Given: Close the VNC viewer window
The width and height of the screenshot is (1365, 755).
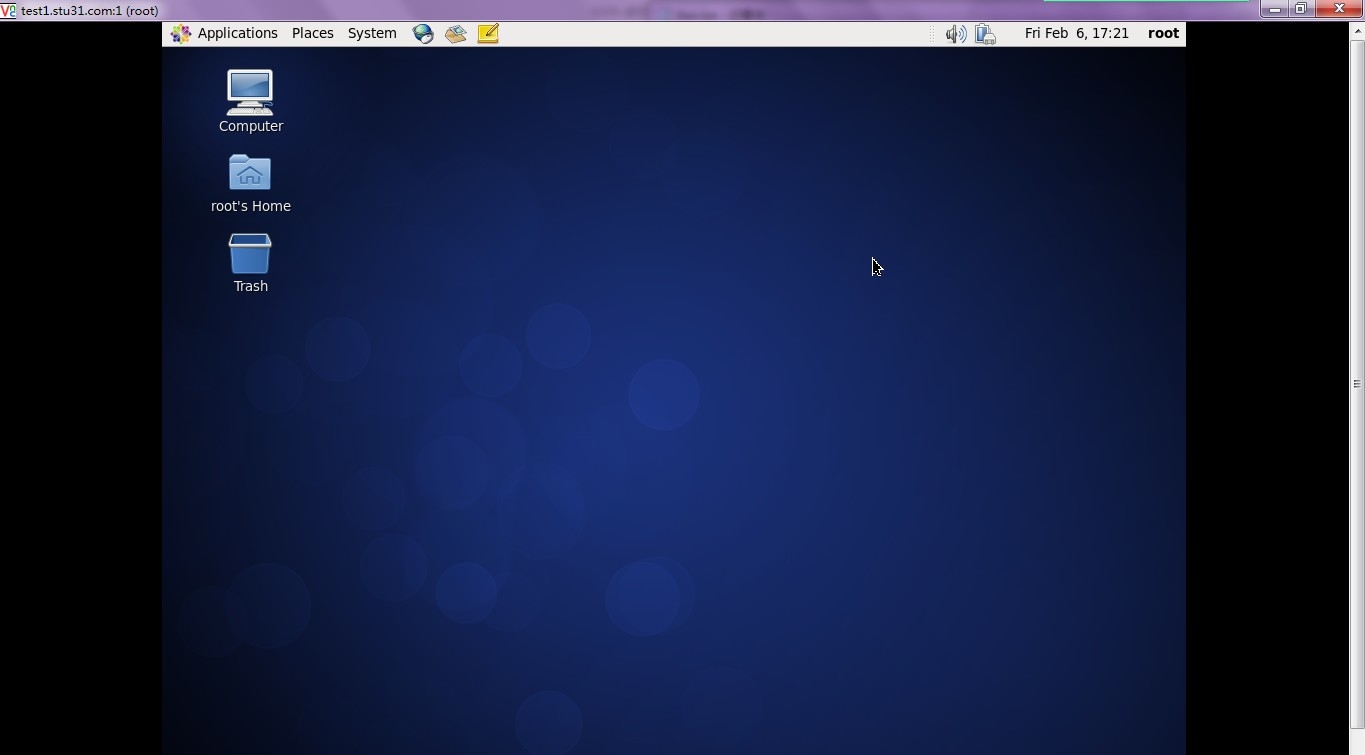Looking at the screenshot, I should 1339,9.
